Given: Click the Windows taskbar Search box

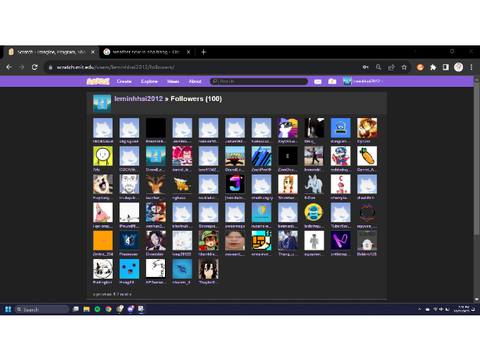Looking at the screenshot, I should (42, 309).
